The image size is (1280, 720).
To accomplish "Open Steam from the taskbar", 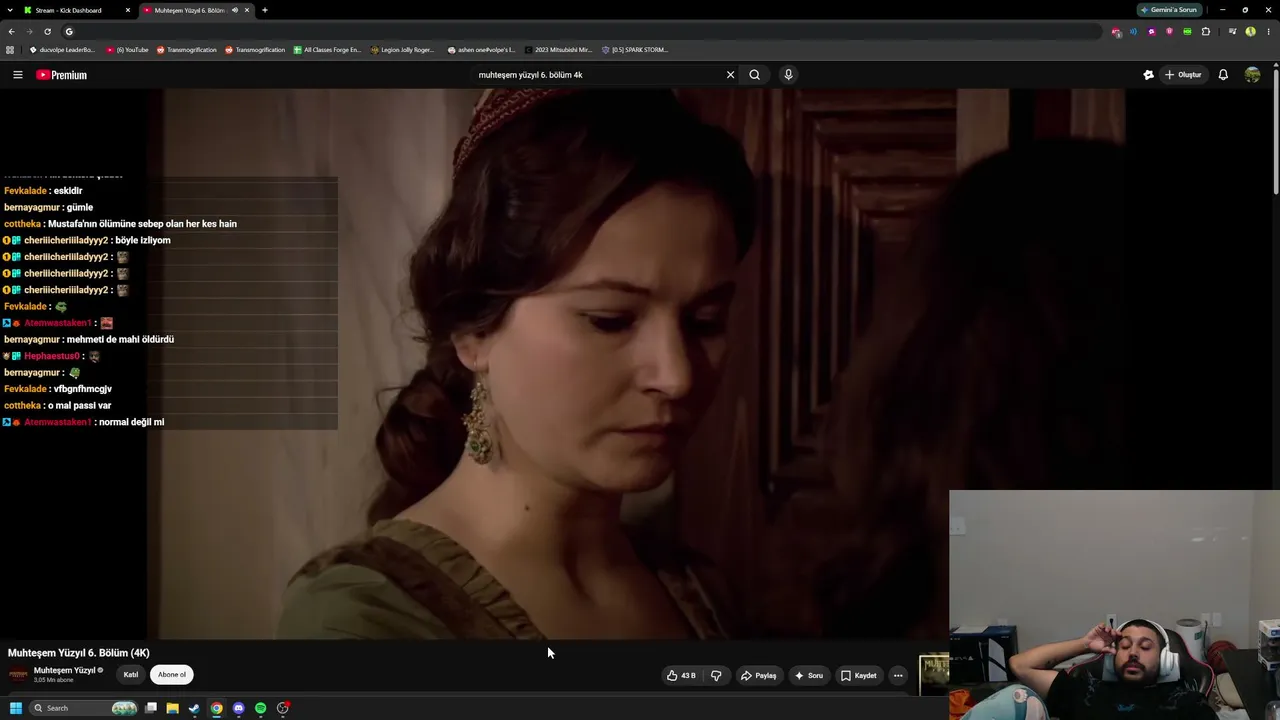I will tap(194, 708).
